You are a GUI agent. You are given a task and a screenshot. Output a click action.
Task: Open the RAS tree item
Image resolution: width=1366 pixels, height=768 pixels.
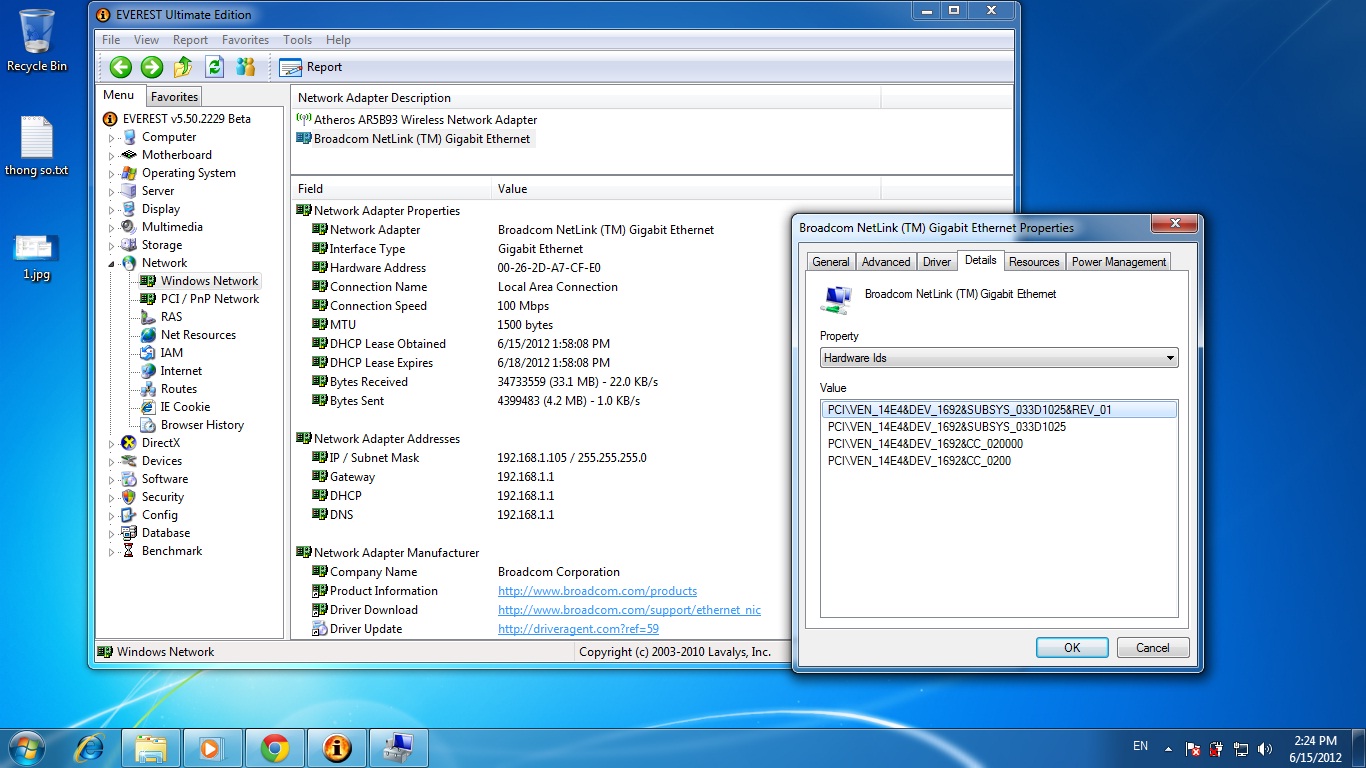(171, 317)
